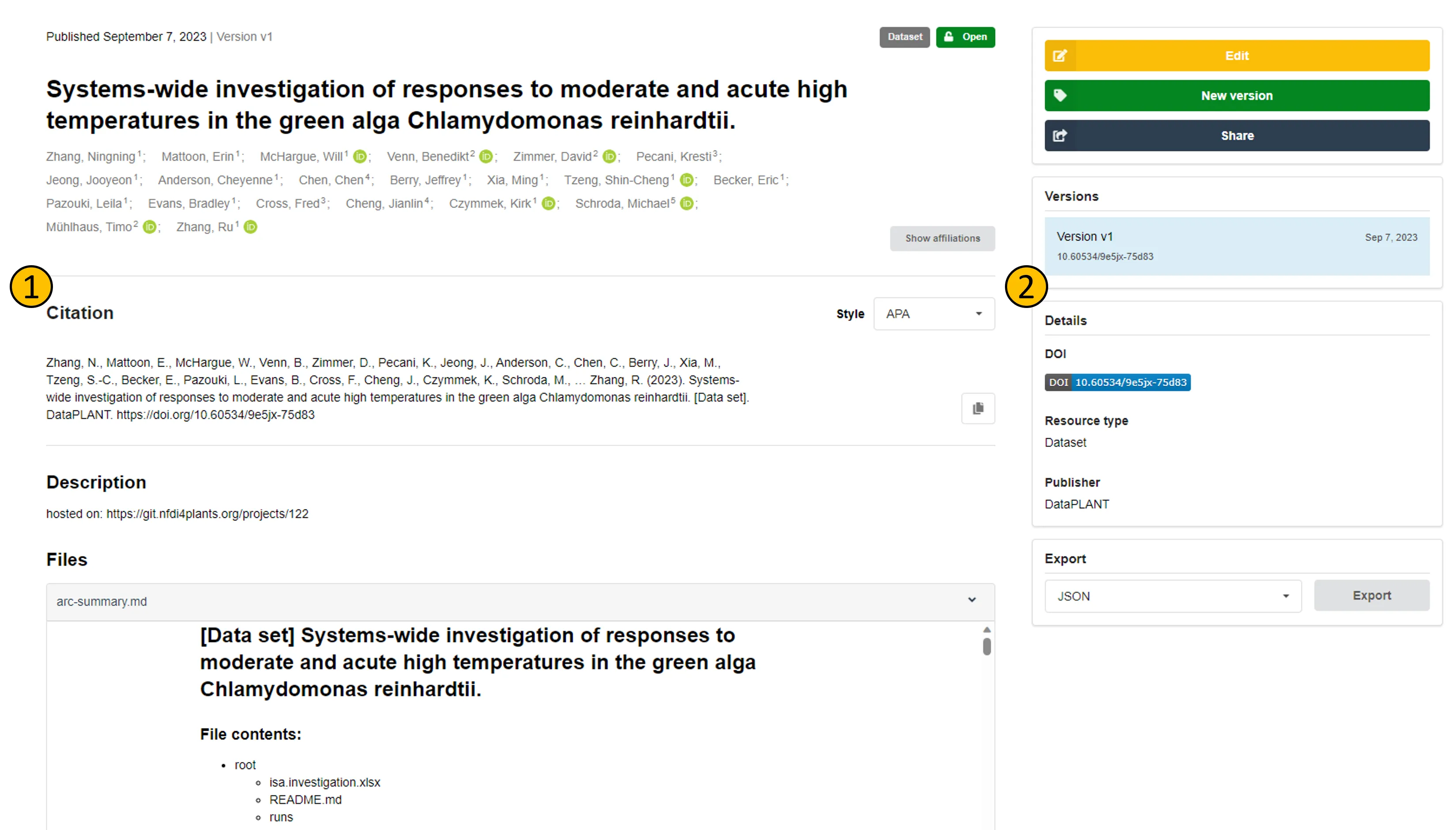This screenshot has height=830, width=1456.
Task: Open the JSON export format dropdown
Action: coord(1172,596)
